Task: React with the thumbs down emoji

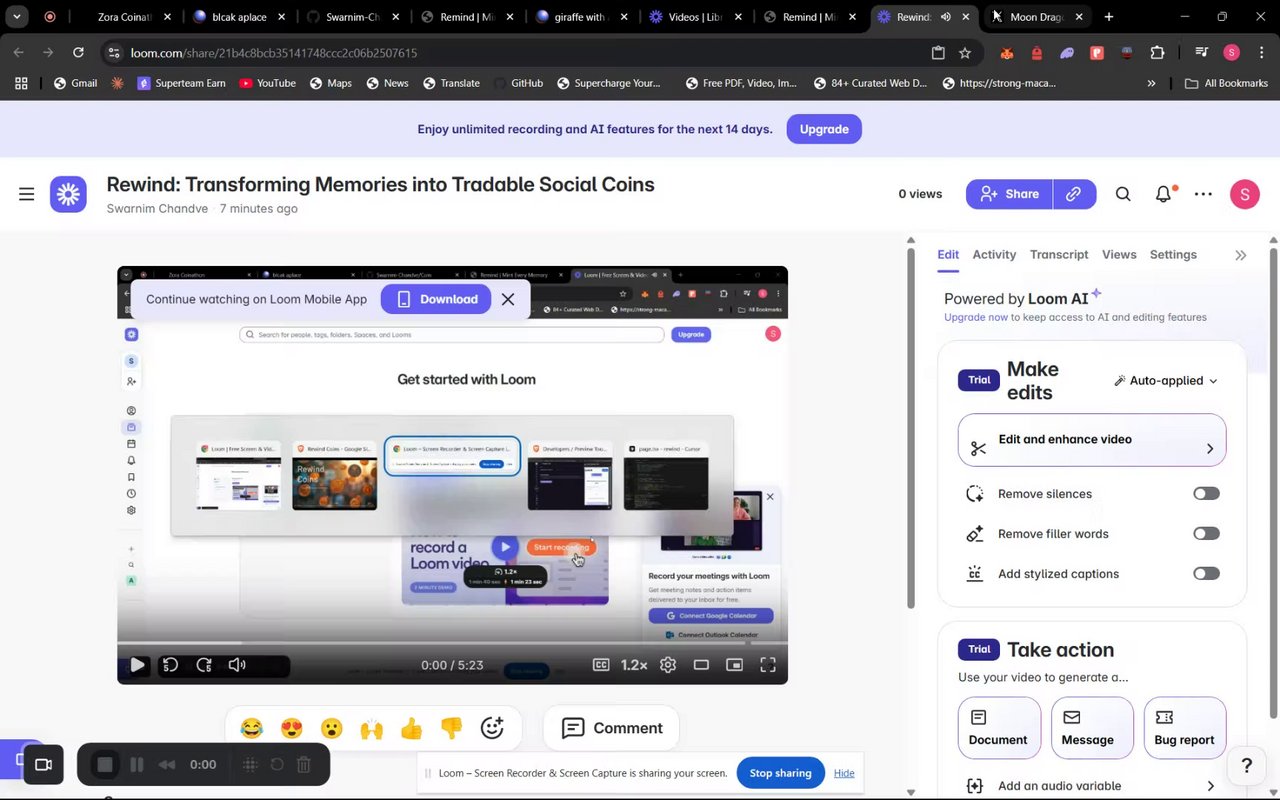Action: 452,728
